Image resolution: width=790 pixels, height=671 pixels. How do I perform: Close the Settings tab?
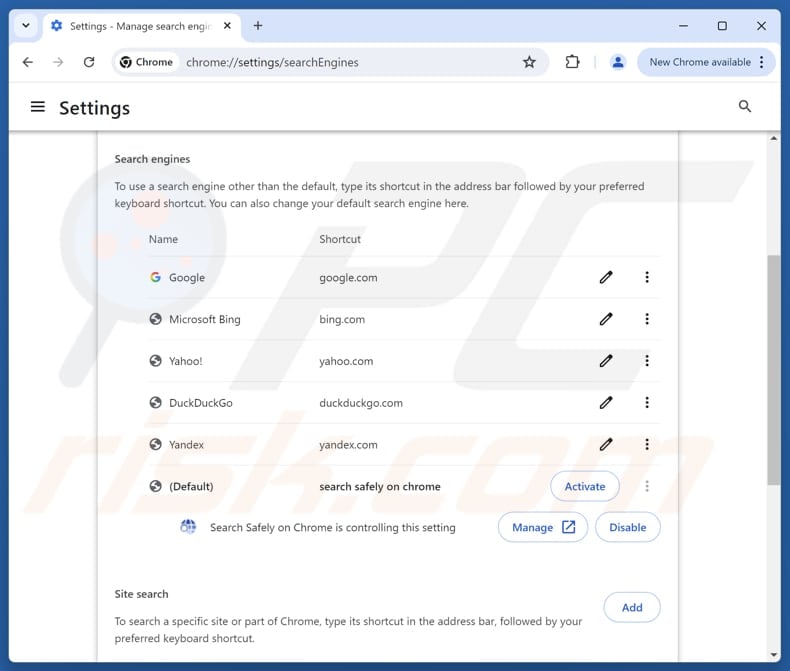[227, 26]
